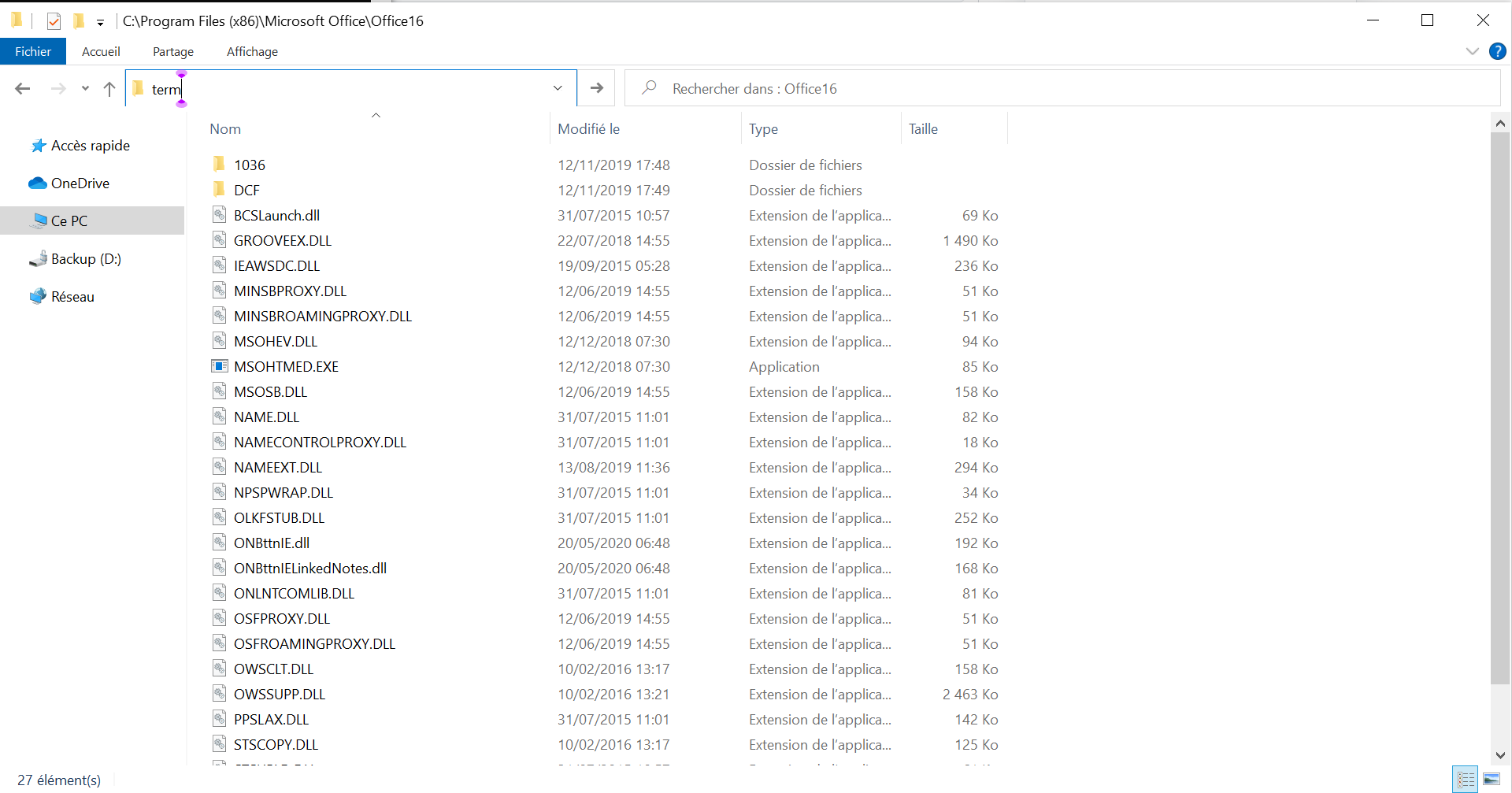1512x793 pixels.
Task: Select the MSOHEV.DLL file icon
Action: [x=220, y=341]
